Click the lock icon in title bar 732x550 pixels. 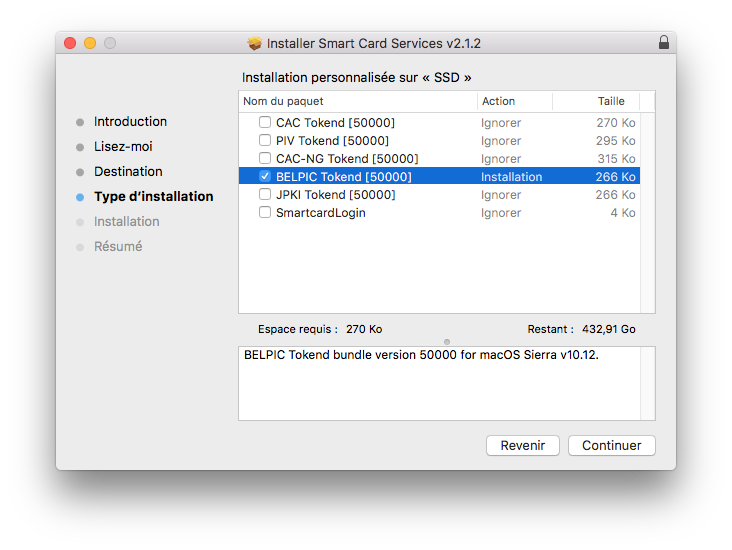[x=663, y=42]
